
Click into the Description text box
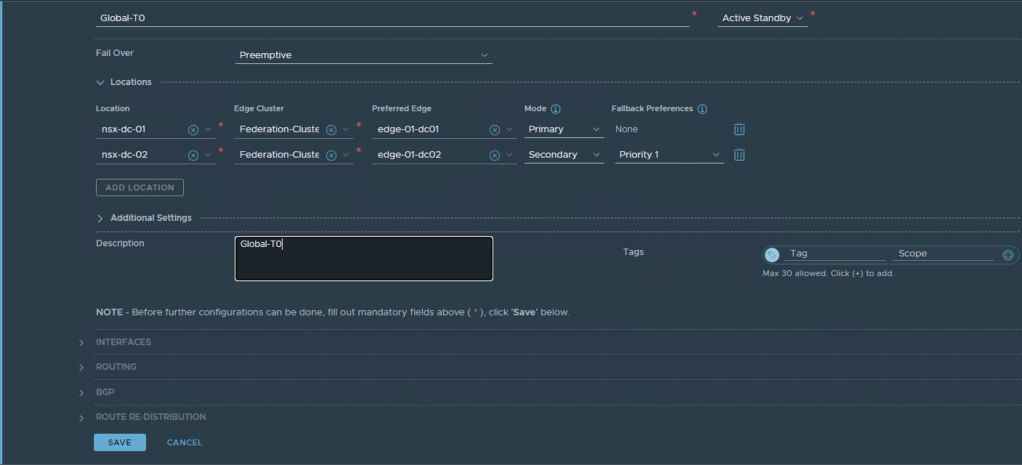[364, 259]
